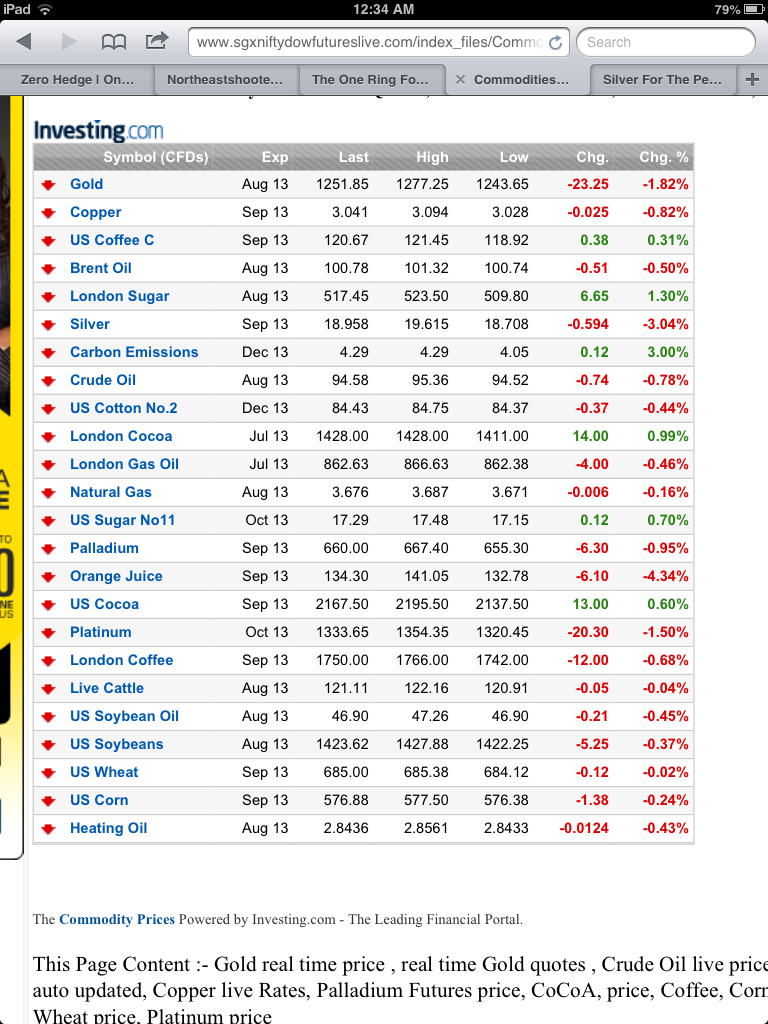Click red down arrow beside Palladium
This screenshot has height=1024, width=768.
coord(48,549)
